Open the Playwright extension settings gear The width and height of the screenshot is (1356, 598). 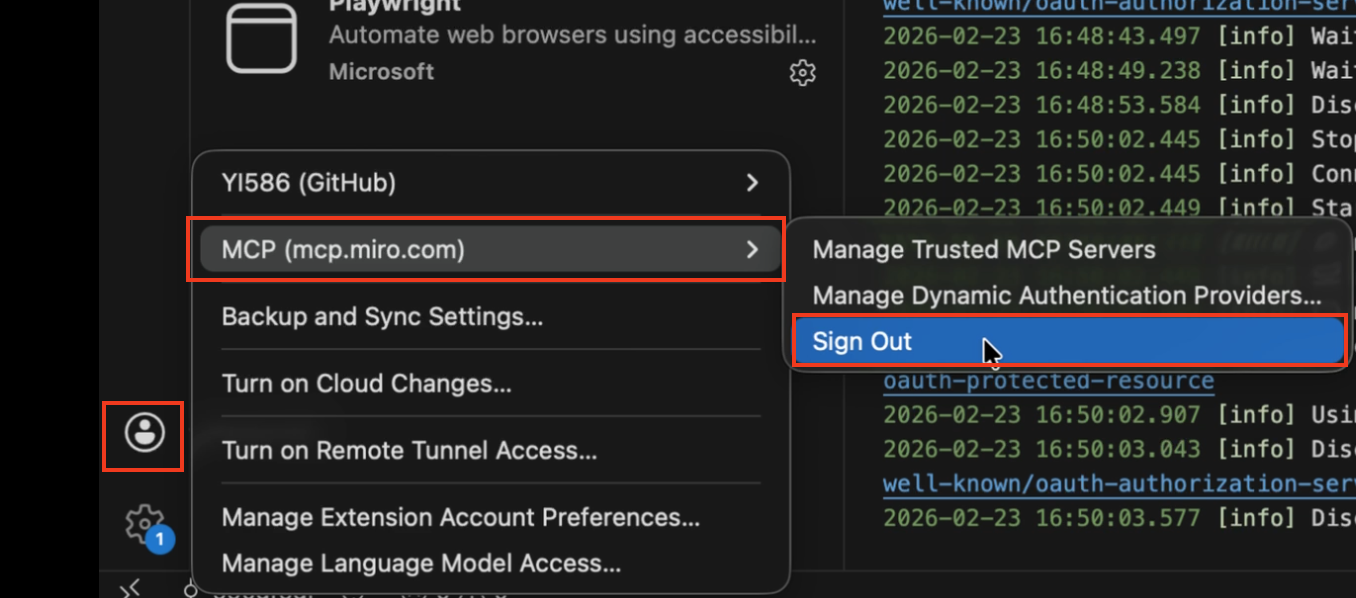(802, 72)
